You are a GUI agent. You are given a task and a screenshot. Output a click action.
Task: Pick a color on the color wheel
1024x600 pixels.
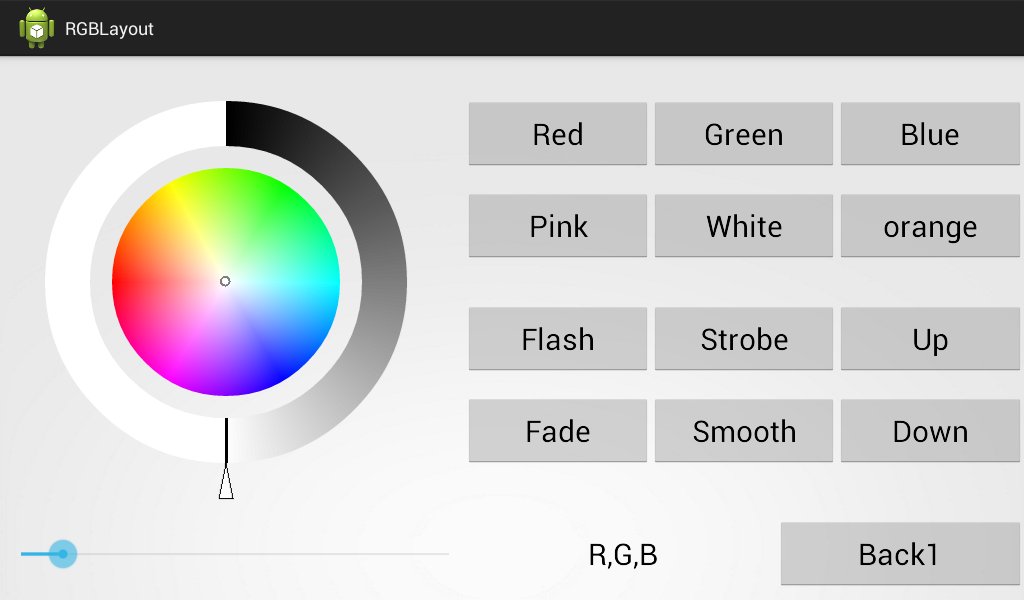(x=270, y=230)
